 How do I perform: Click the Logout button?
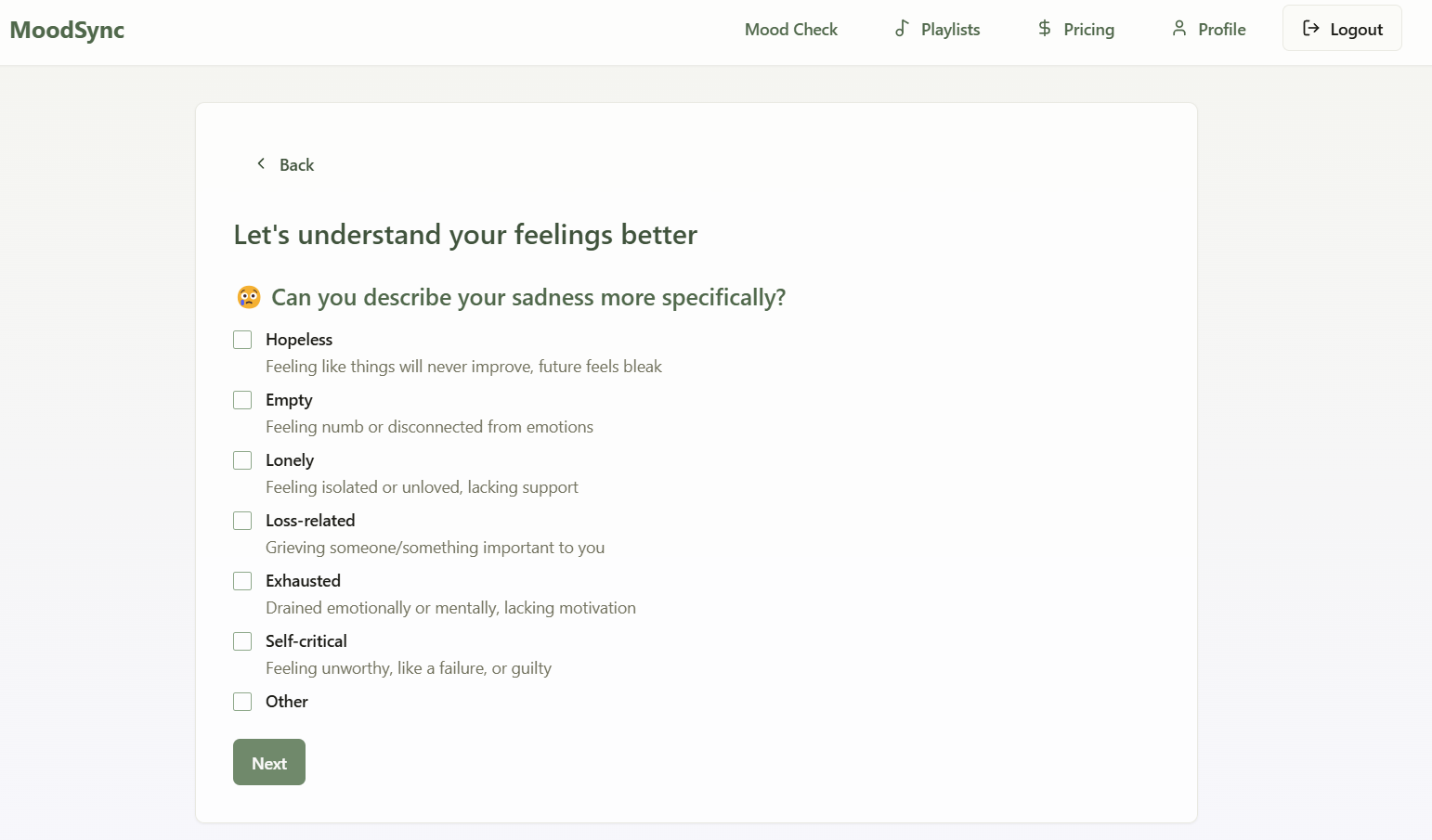pos(1342,29)
